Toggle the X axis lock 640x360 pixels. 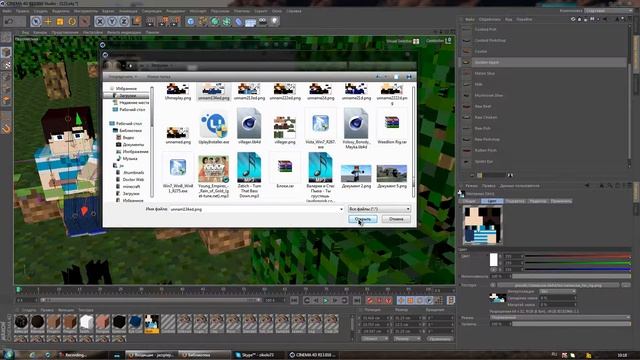[x=100, y=21]
